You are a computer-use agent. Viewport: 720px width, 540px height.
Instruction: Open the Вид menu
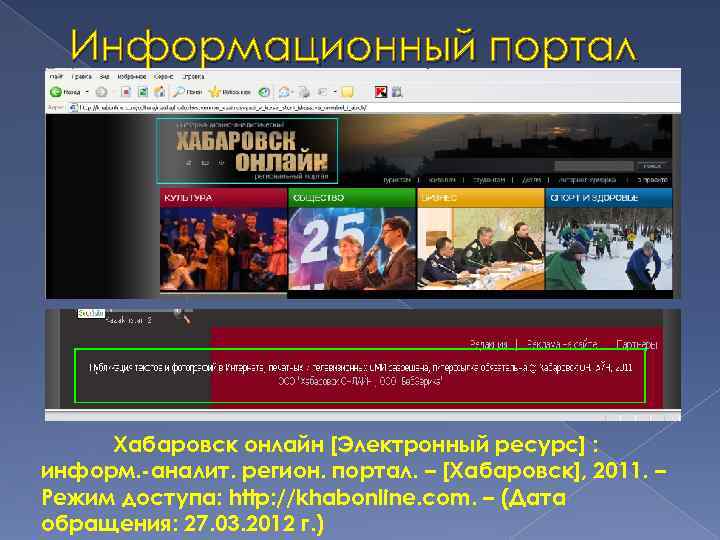click(104, 77)
